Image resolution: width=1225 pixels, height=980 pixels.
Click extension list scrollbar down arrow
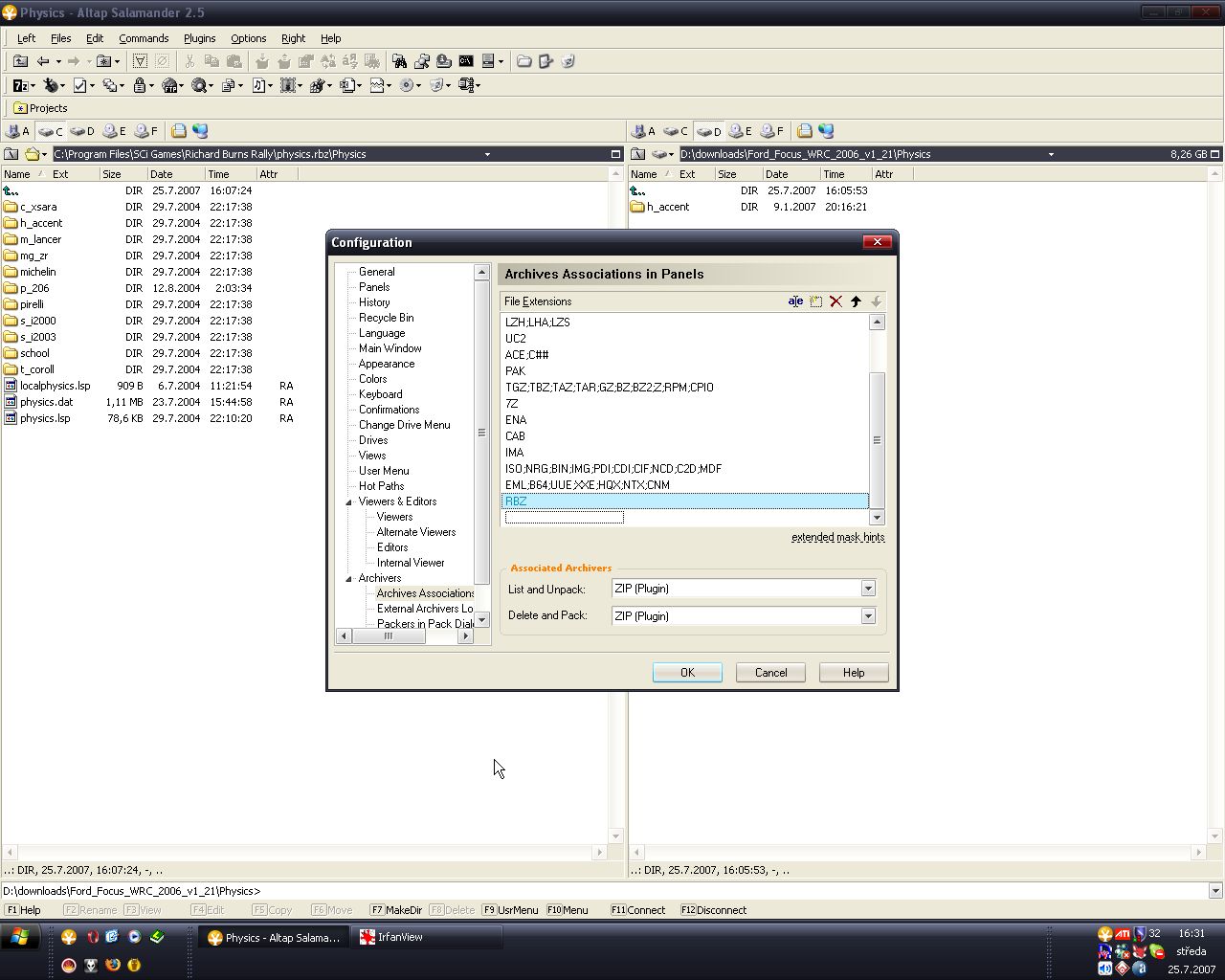pos(877,518)
